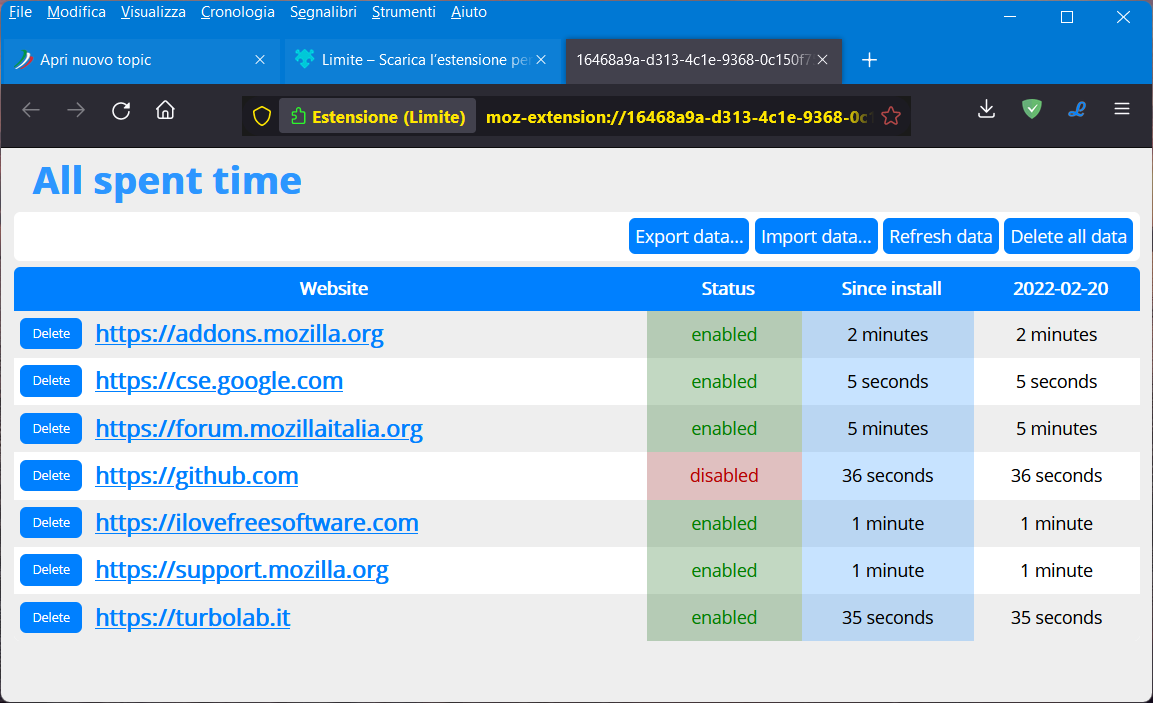Open the https://support.mozilla.org link
This screenshot has height=703, width=1153.
pos(242,570)
